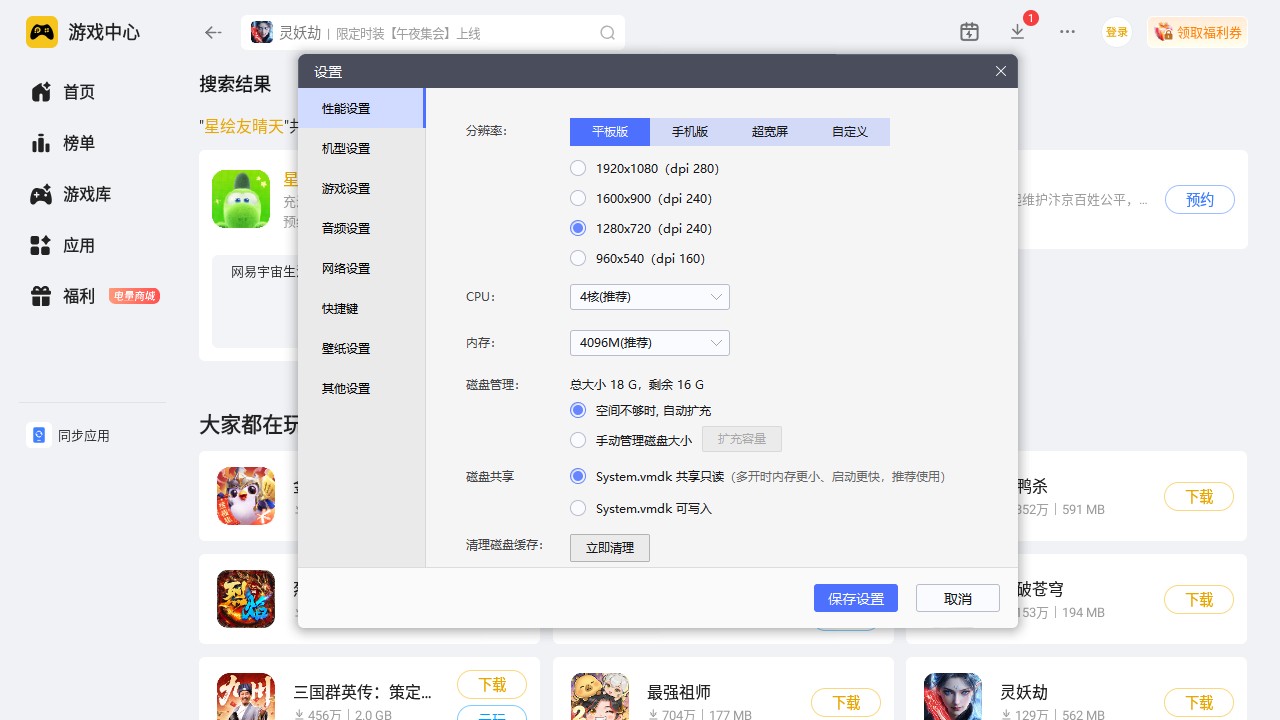Select System.vmdk 可写入 option

[x=578, y=508]
